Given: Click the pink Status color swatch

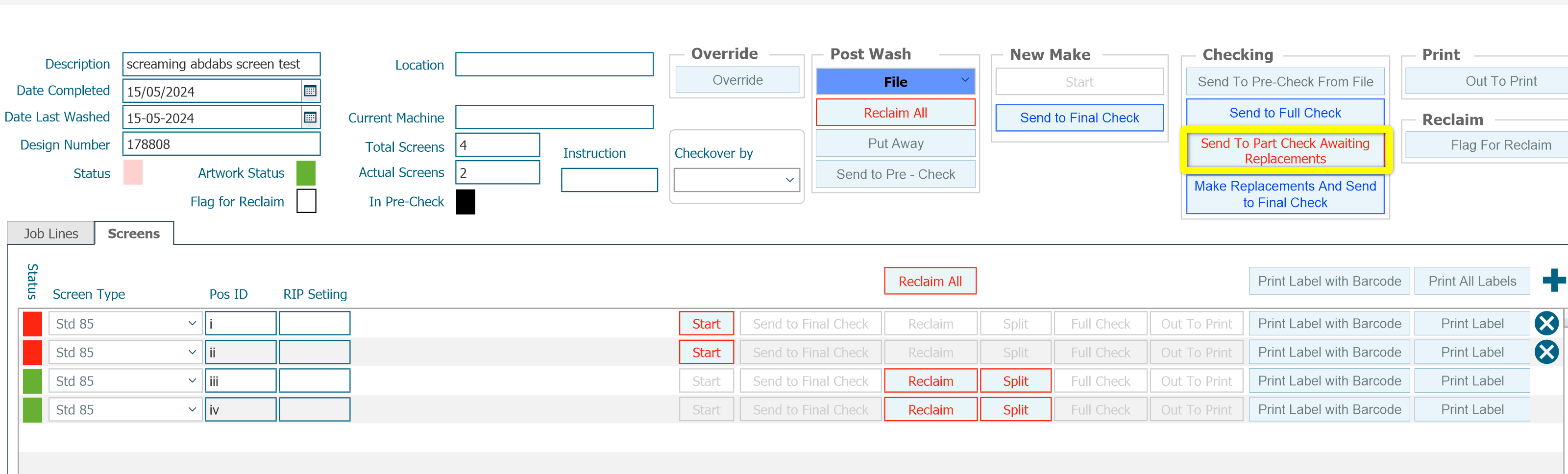Looking at the screenshot, I should point(133,172).
